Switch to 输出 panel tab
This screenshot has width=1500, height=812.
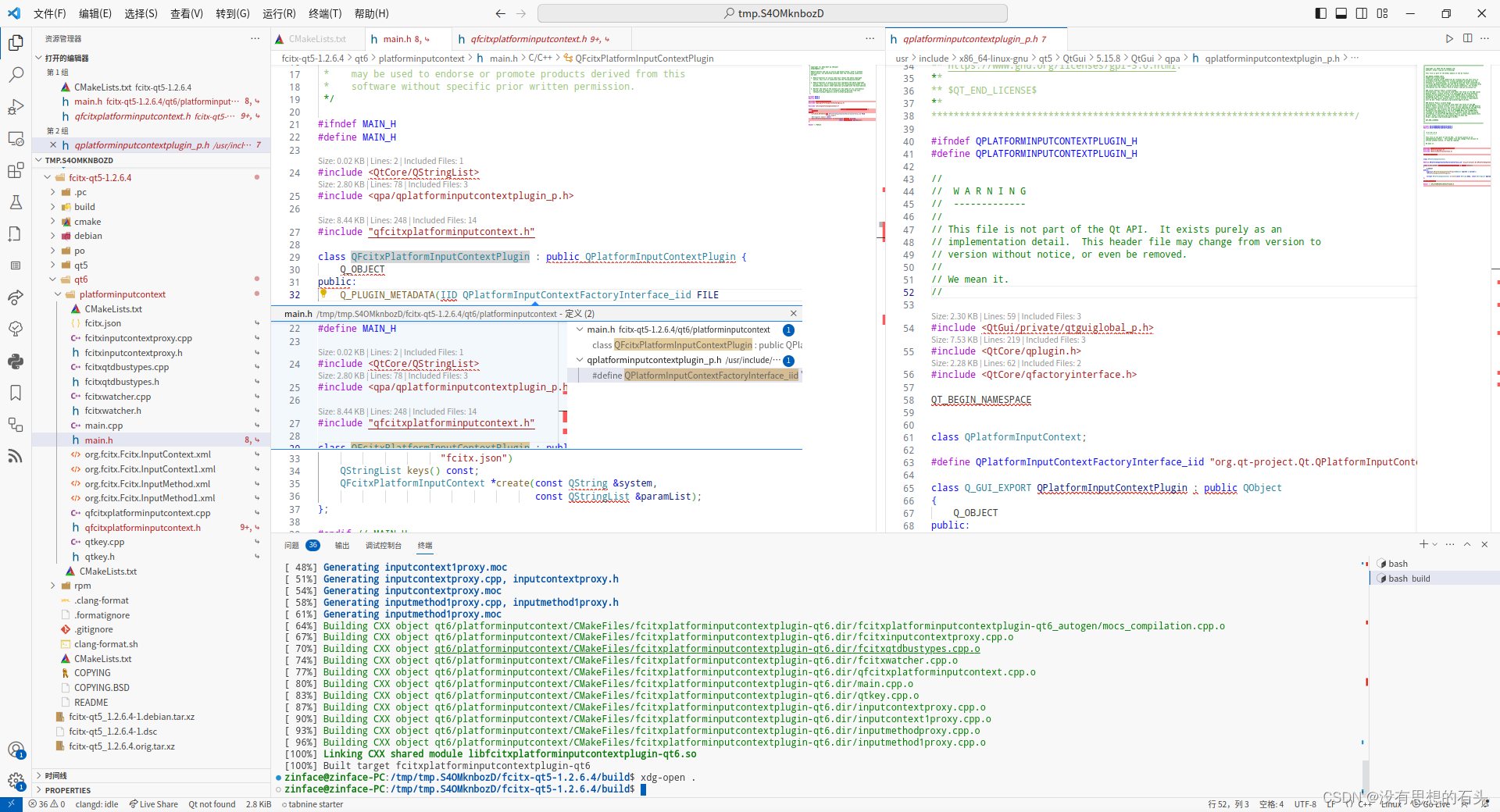[x=342, y=545]
